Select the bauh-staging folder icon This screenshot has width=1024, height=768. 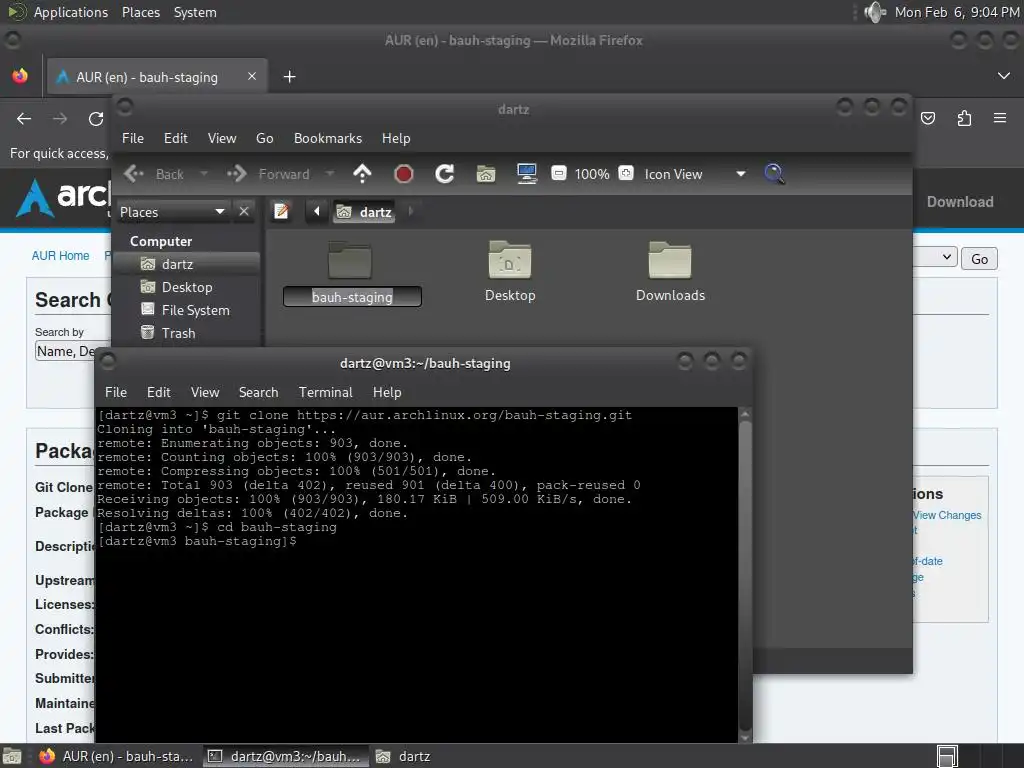[350, 260]
